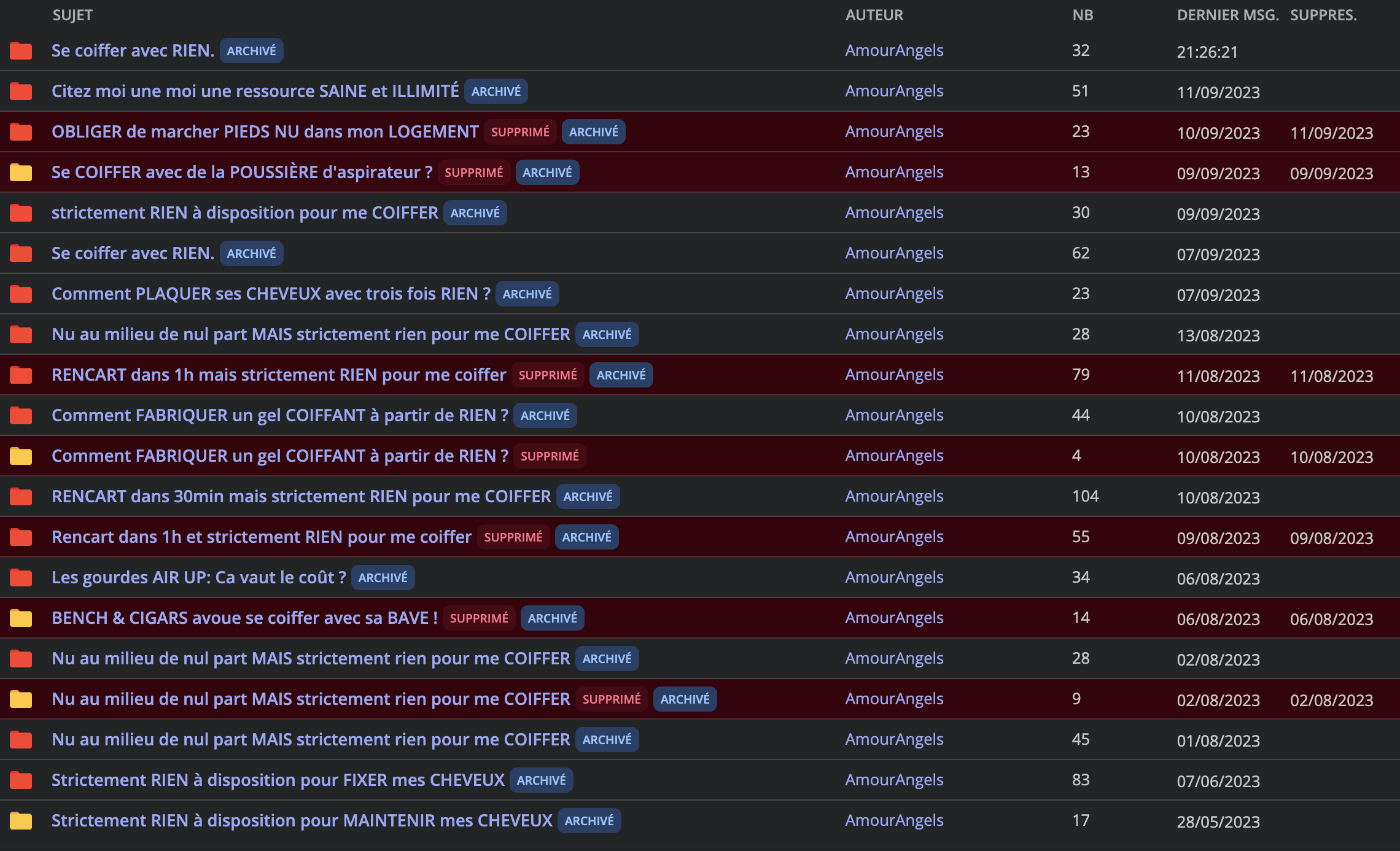This screenshot has height=851, width=1400.
Task: Click SUPPRIMÉ badge on 4-message 'FABRIQUER un gel' topic
Action: coord(550,456)
